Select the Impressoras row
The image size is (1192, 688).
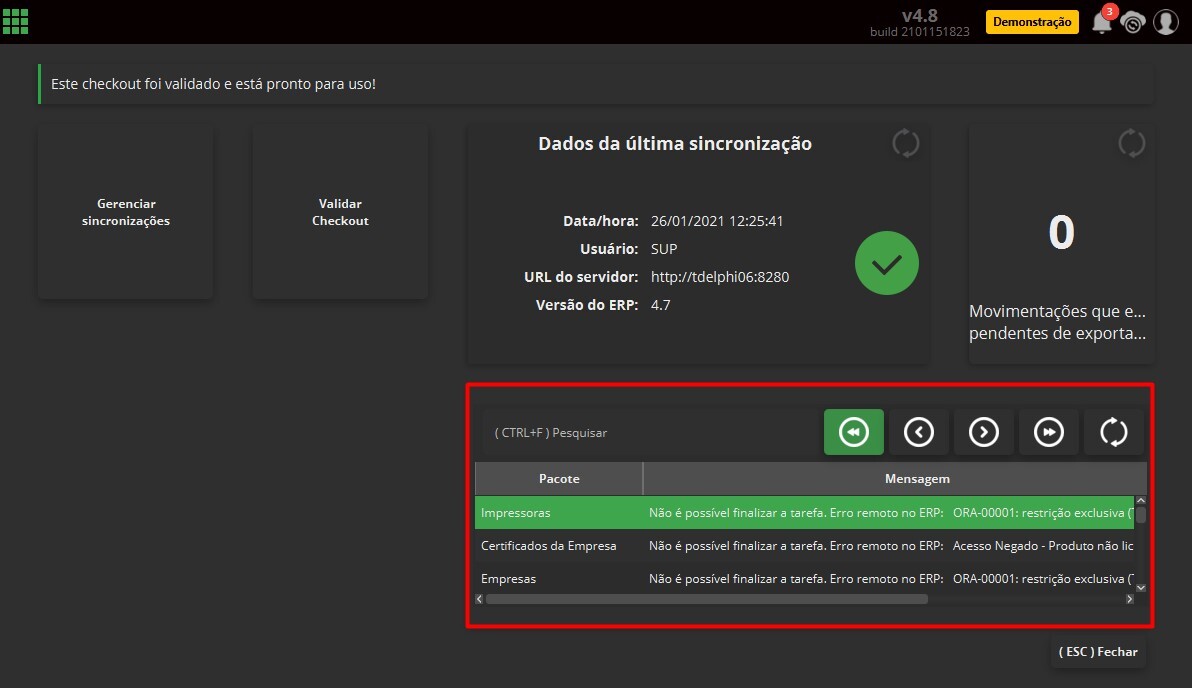coord(804,512)
